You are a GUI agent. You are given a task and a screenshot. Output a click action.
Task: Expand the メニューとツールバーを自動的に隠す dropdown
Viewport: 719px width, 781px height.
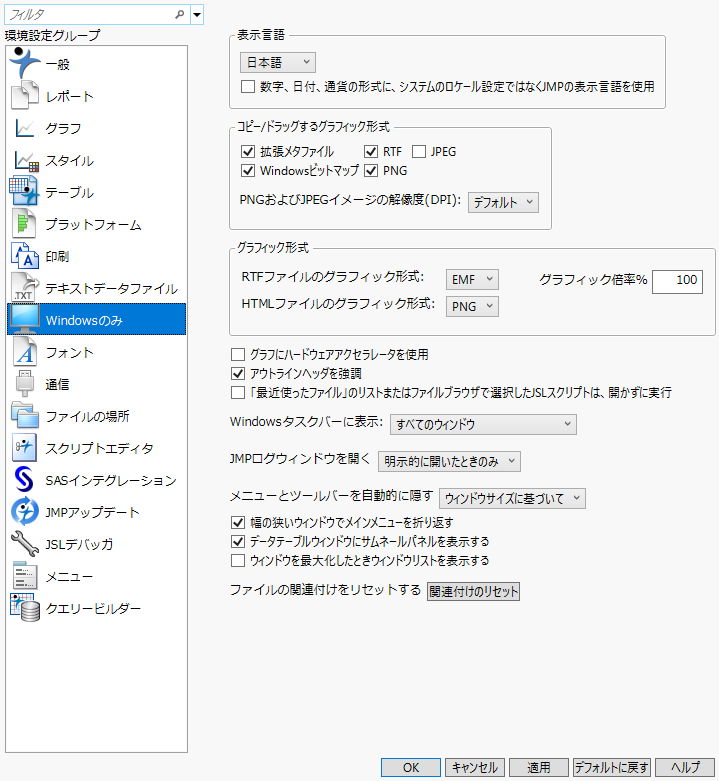click(x=512, y=498)
